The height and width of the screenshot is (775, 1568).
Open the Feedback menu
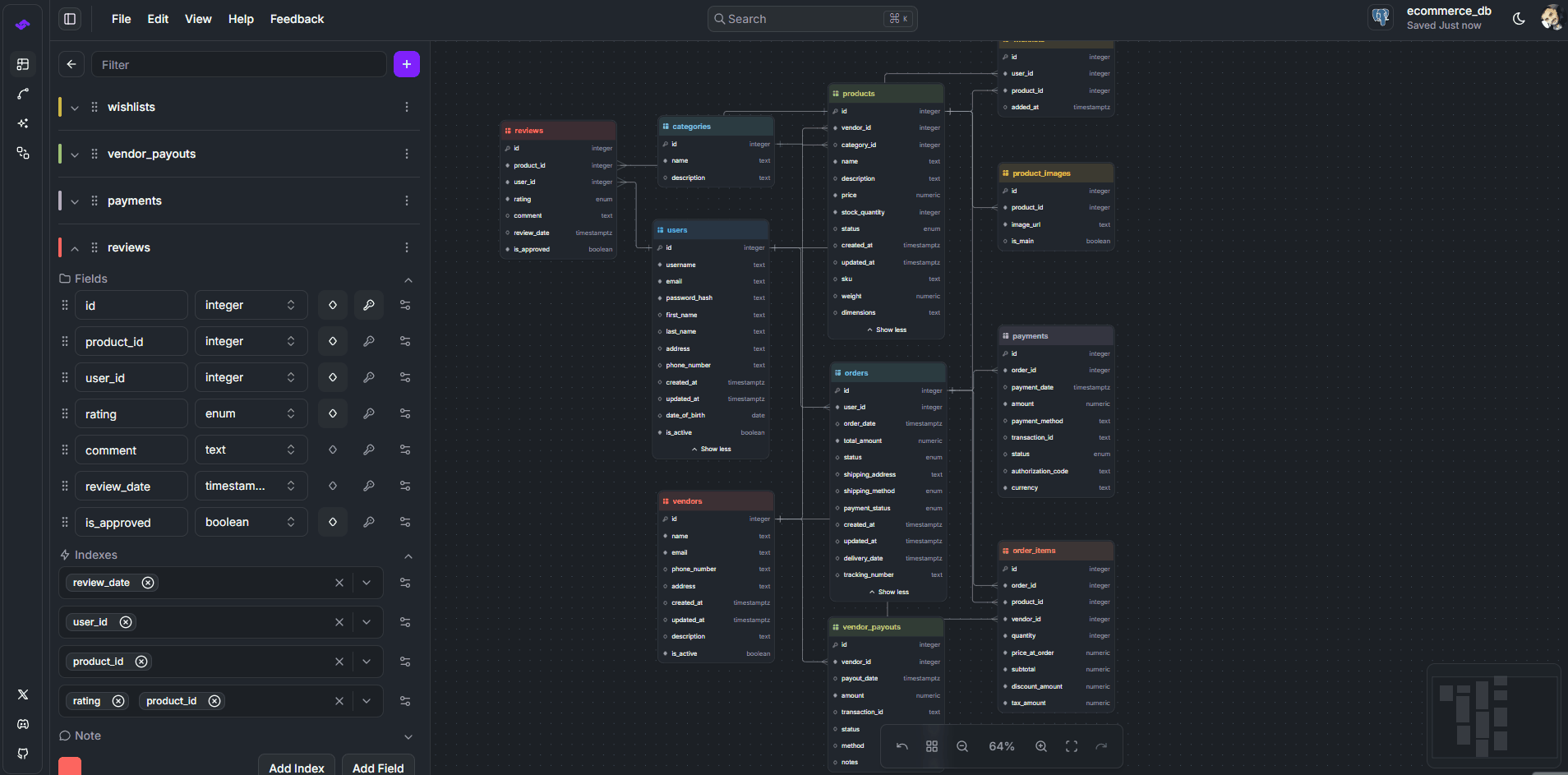pos(297,19)
